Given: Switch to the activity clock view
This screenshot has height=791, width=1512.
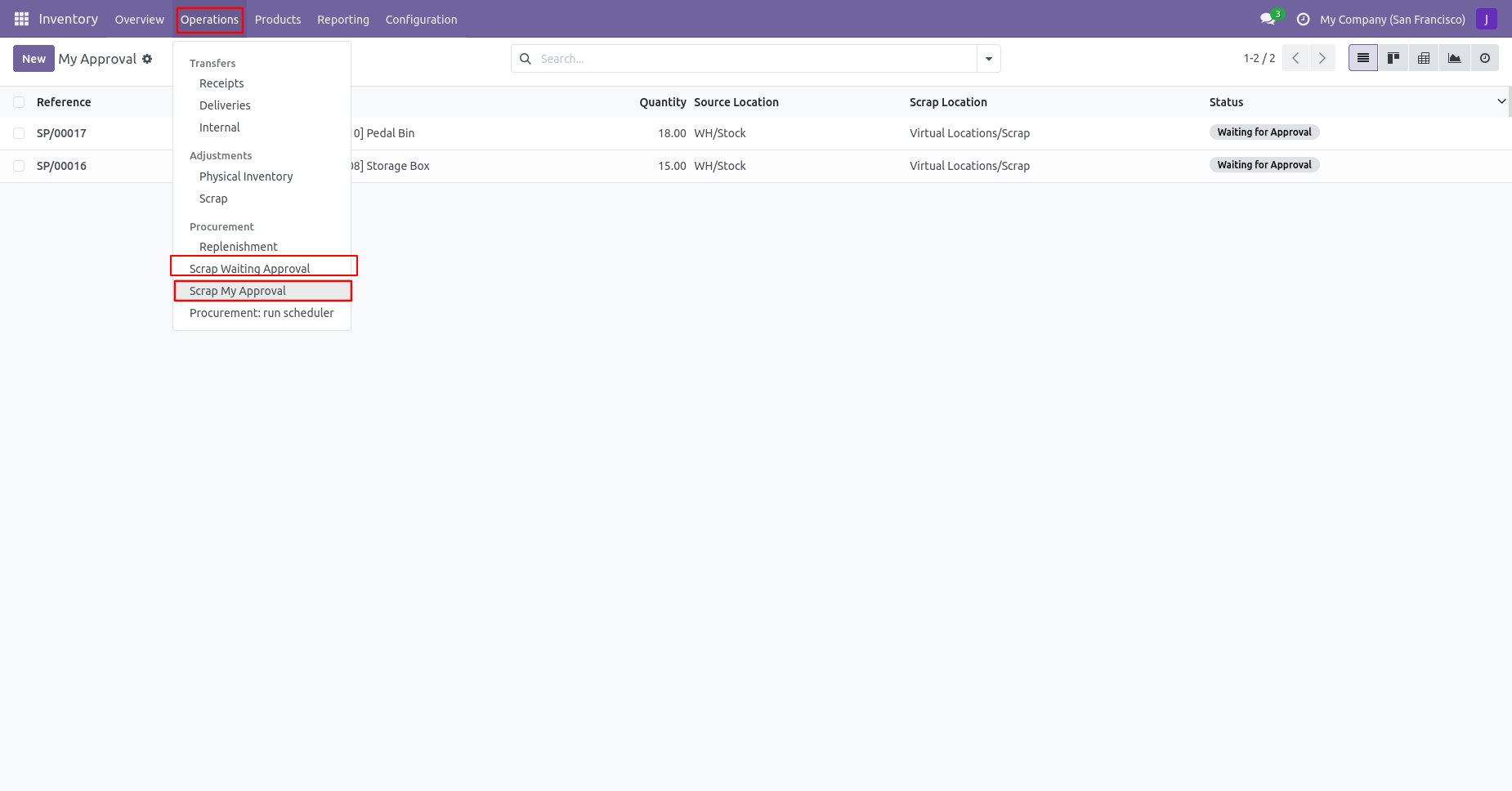Looking at the screenshot, I should click(1484, 58).
